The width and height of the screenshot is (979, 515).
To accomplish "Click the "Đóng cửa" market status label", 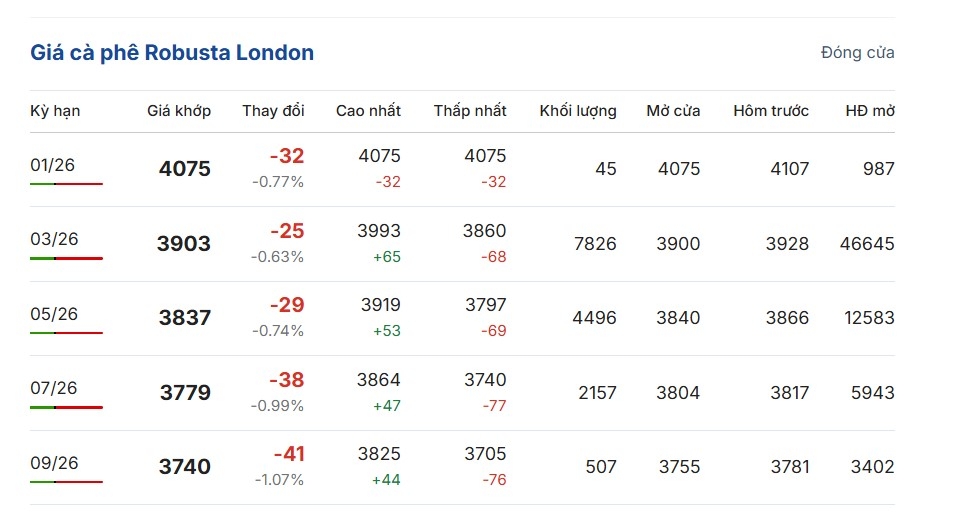I will 857,53.
